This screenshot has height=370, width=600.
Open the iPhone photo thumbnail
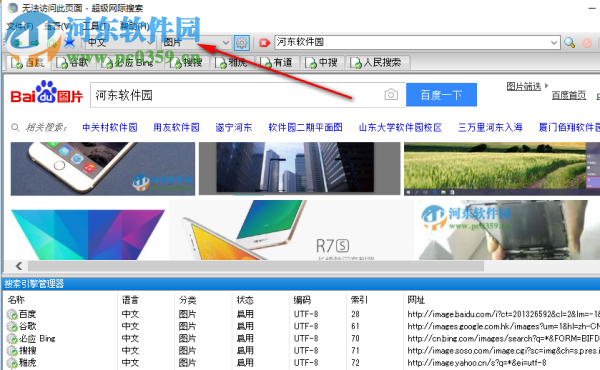pos(103,169)
